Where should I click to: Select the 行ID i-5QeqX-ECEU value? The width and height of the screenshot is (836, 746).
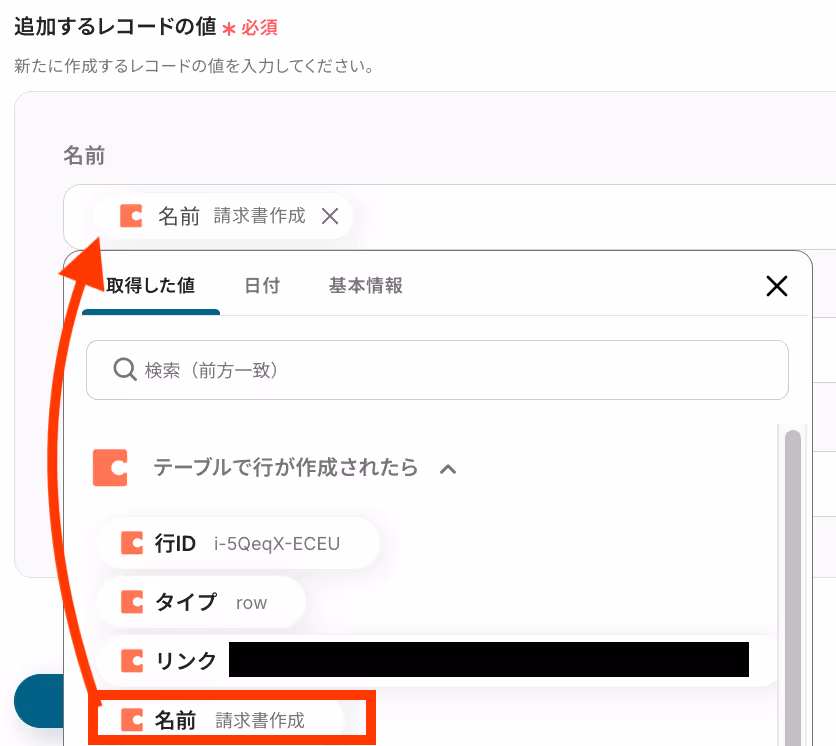pyautogui.click(x=238, y=543)
